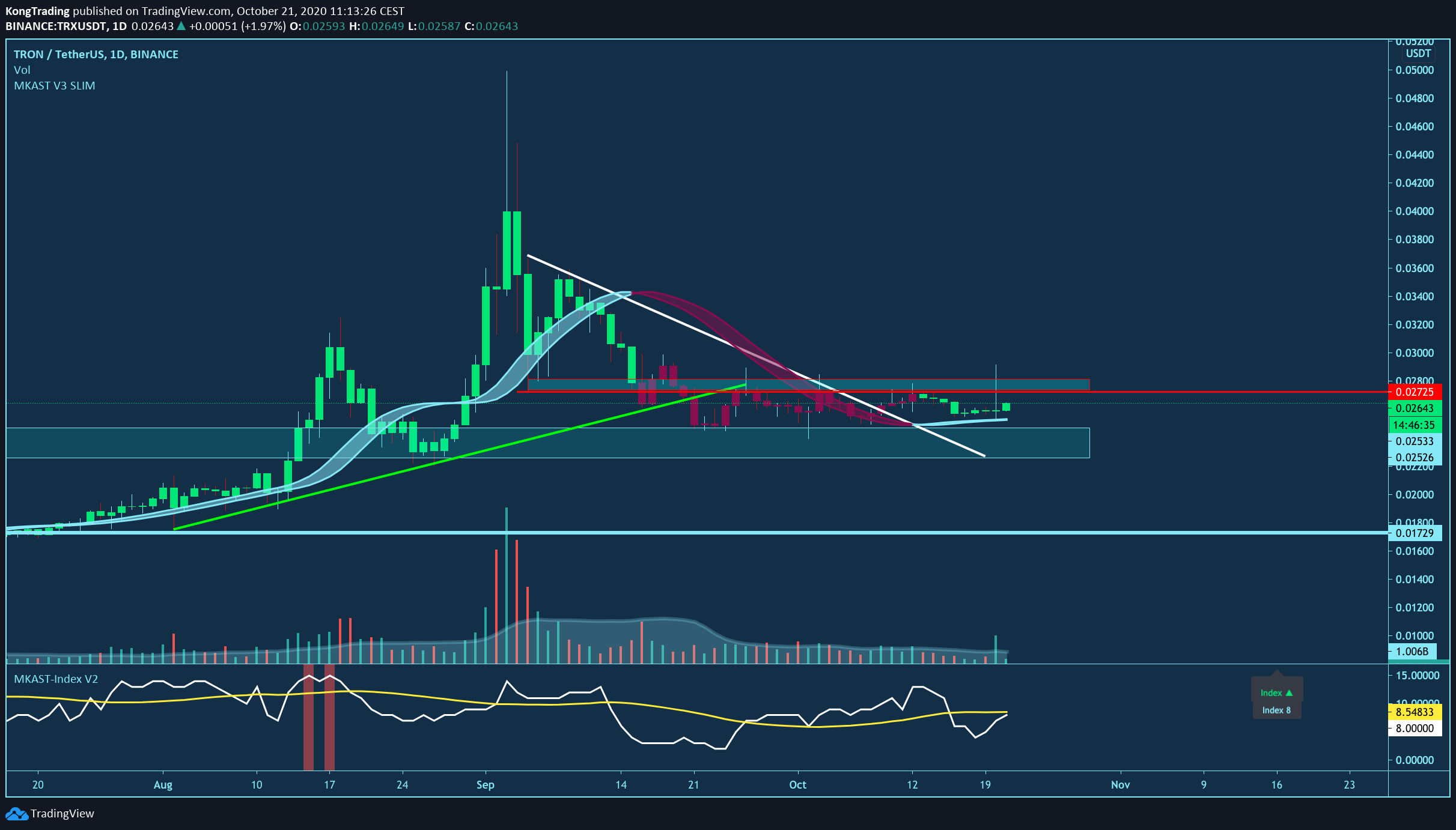Click the green triangle in the Index label
Image resolution: width=1456 pixels, height=830 pixels.
click(x=1288, y=693)
